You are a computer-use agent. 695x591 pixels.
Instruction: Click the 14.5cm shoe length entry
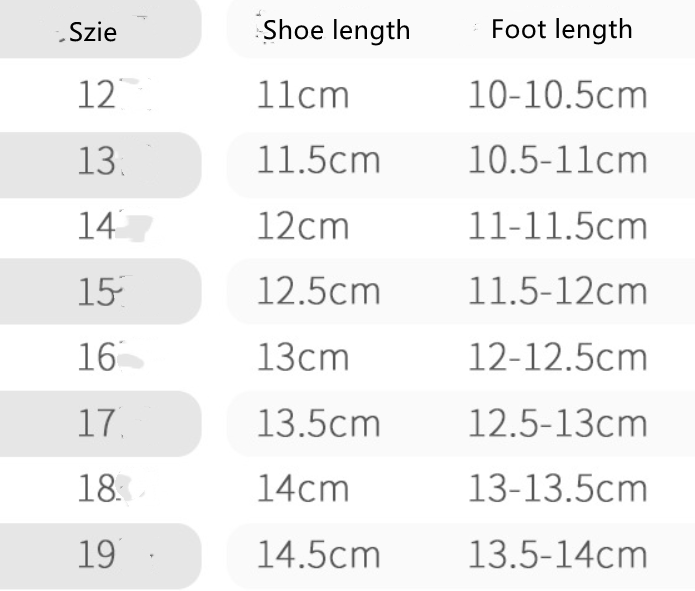click(x=319, y=555)
